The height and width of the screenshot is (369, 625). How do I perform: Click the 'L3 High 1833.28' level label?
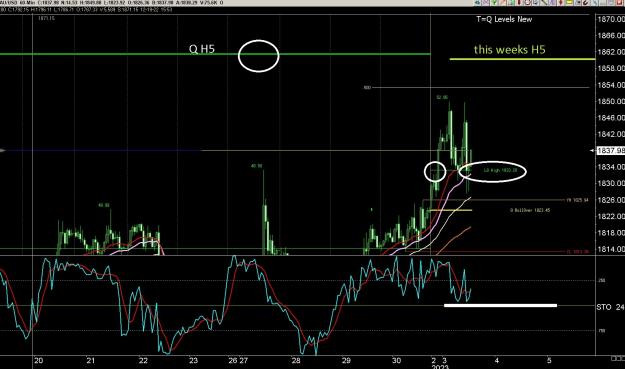tap(500, 171)
